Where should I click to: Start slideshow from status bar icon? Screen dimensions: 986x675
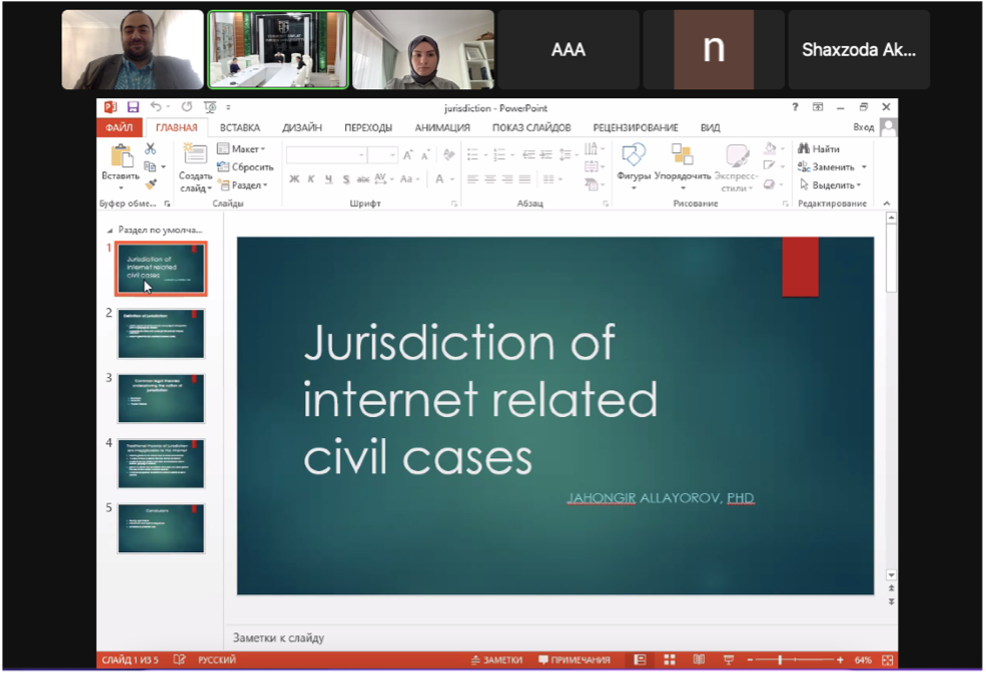[x=729, y=660]
